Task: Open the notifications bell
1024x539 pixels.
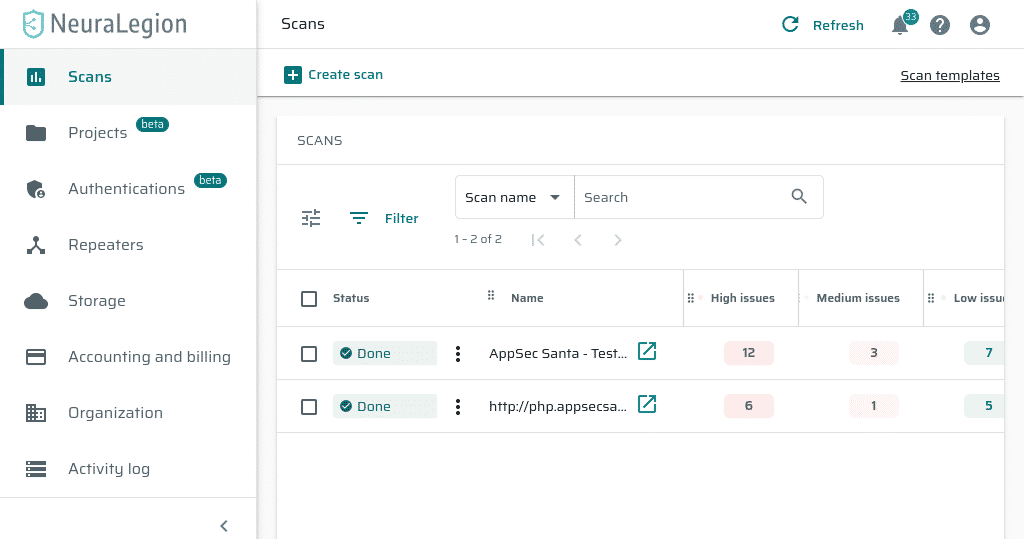Action: (900, 25)
